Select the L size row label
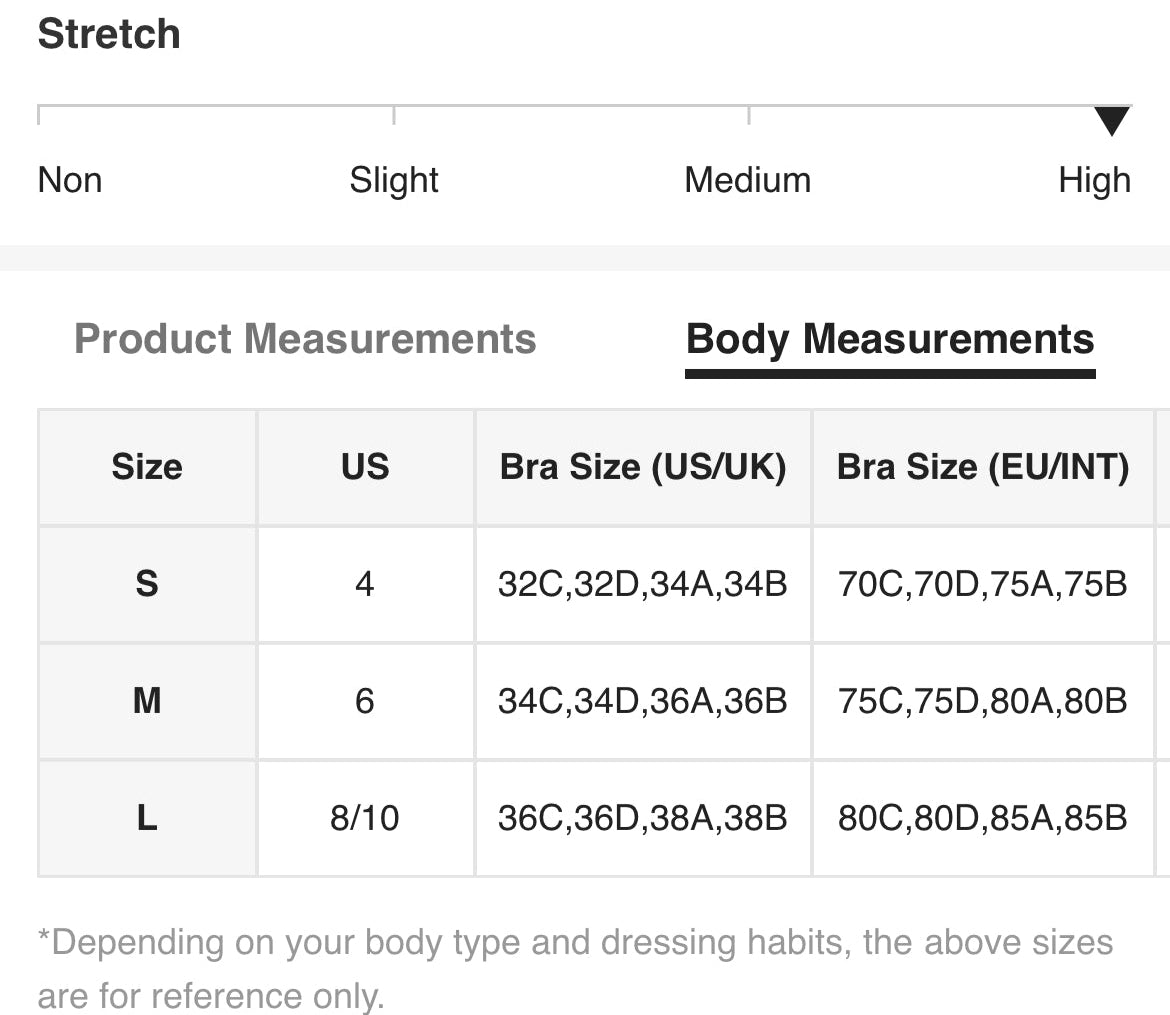This screenshot has height=1015, width=1170. [x=147, y=819]
